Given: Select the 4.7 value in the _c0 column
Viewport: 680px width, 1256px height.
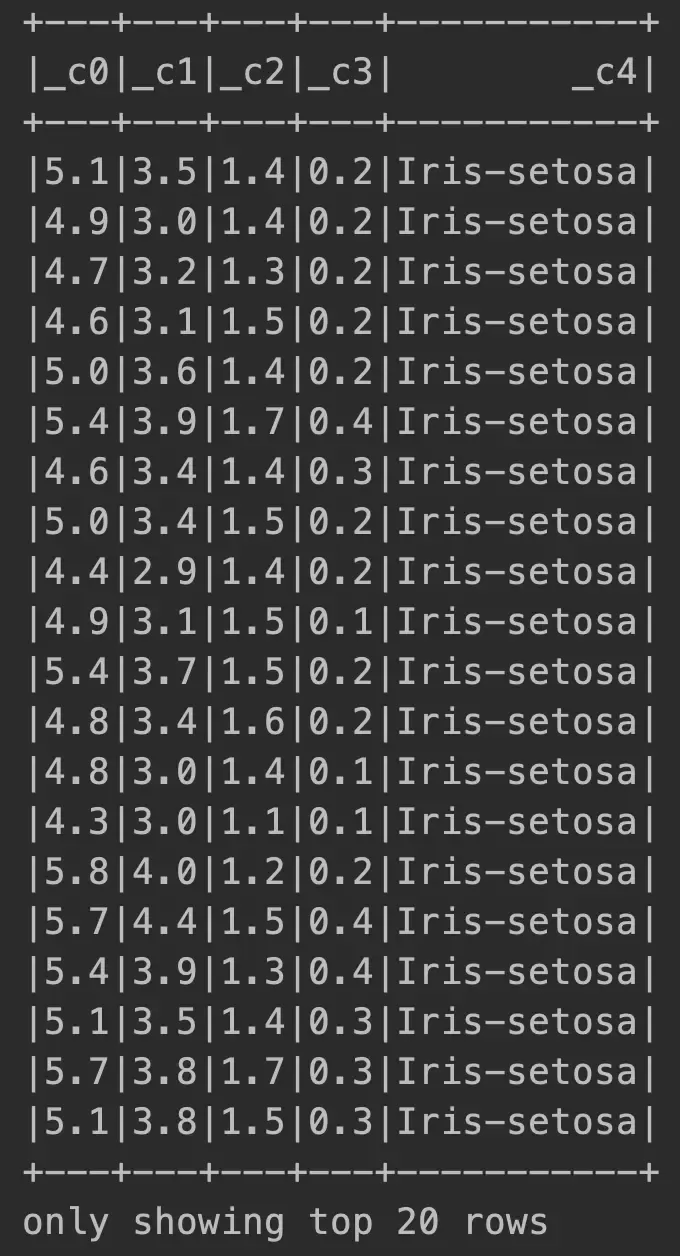Looking at the screenshot, I should click(72, 272).
